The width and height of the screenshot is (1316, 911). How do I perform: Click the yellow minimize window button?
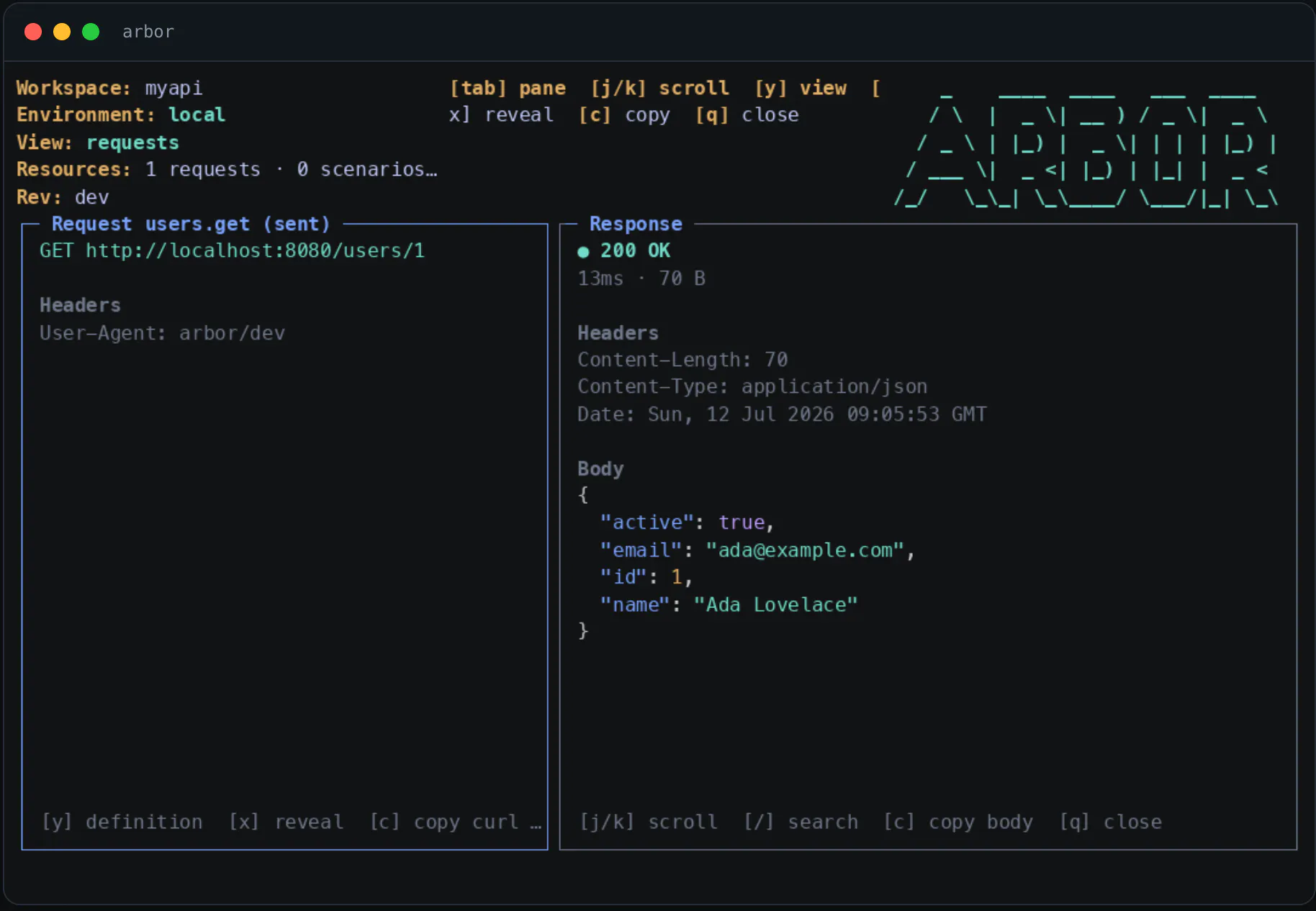(62, 32)
